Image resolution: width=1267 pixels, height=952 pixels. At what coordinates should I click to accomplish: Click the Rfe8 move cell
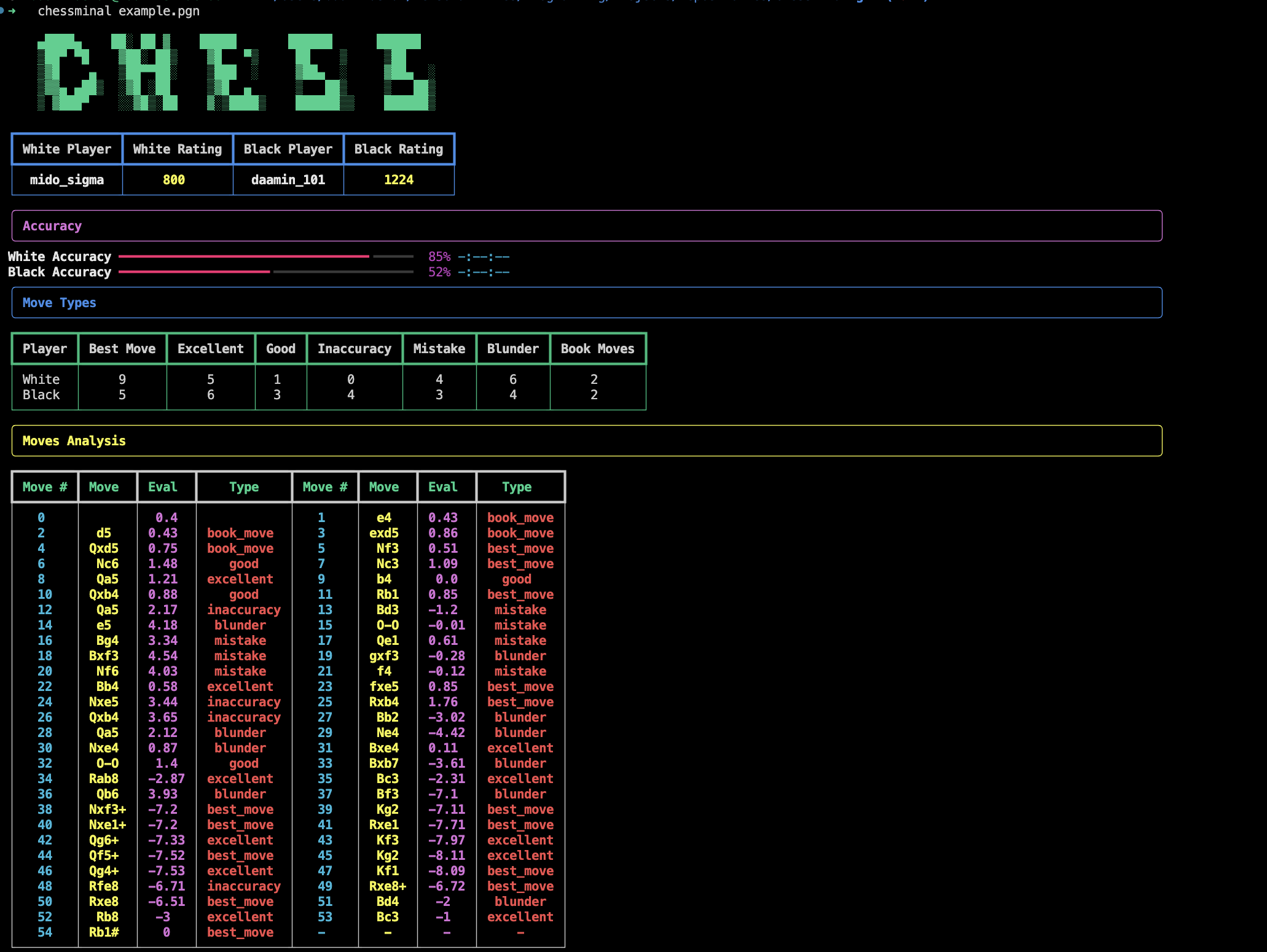104,886
